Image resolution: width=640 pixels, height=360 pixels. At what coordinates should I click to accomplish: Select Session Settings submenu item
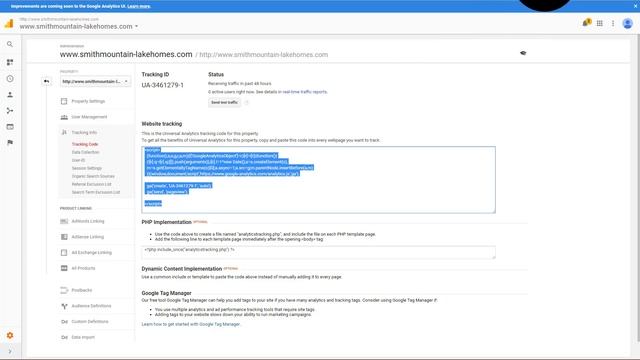[87, 168]
